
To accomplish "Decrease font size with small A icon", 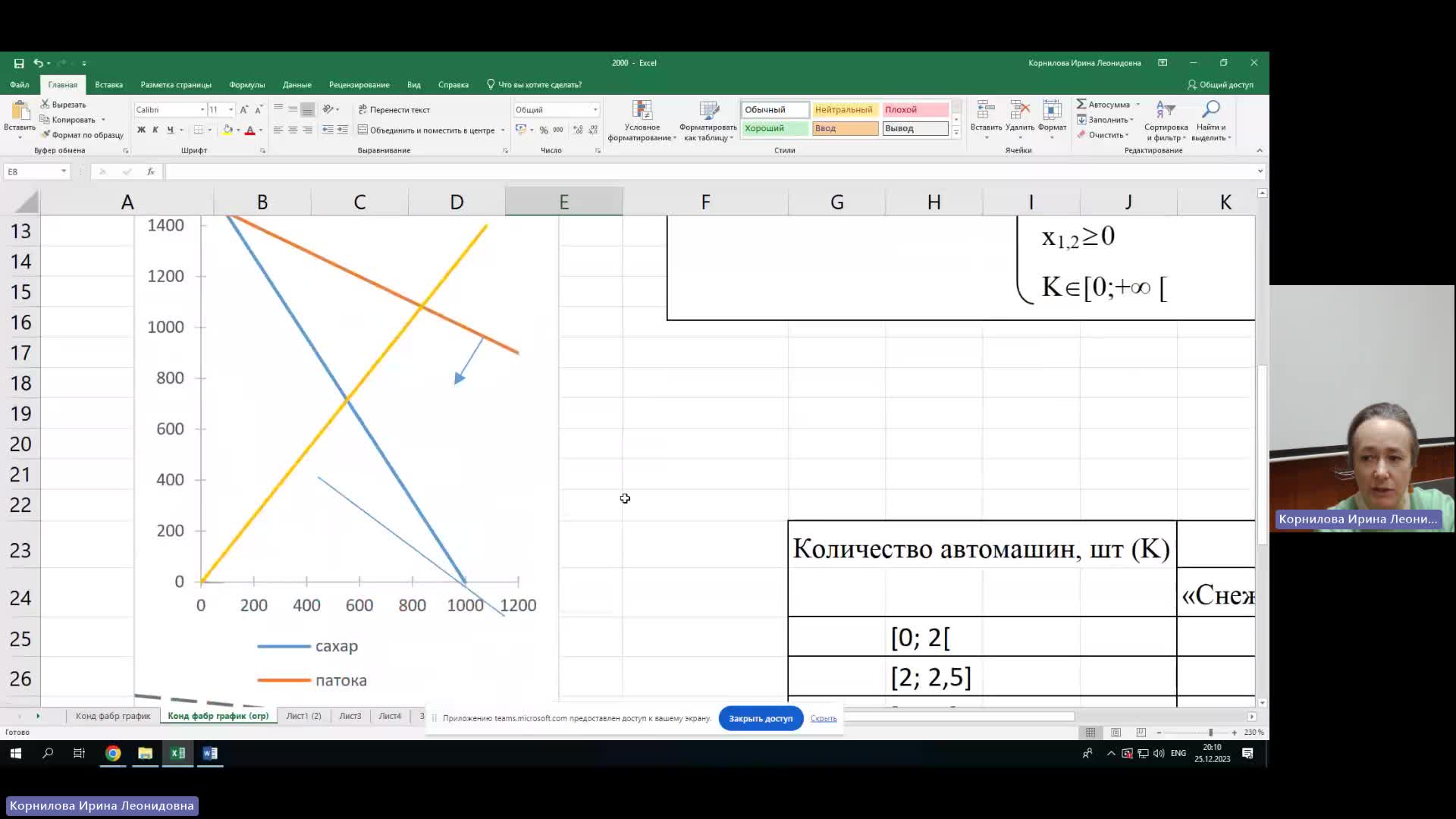I will point(259,109).
